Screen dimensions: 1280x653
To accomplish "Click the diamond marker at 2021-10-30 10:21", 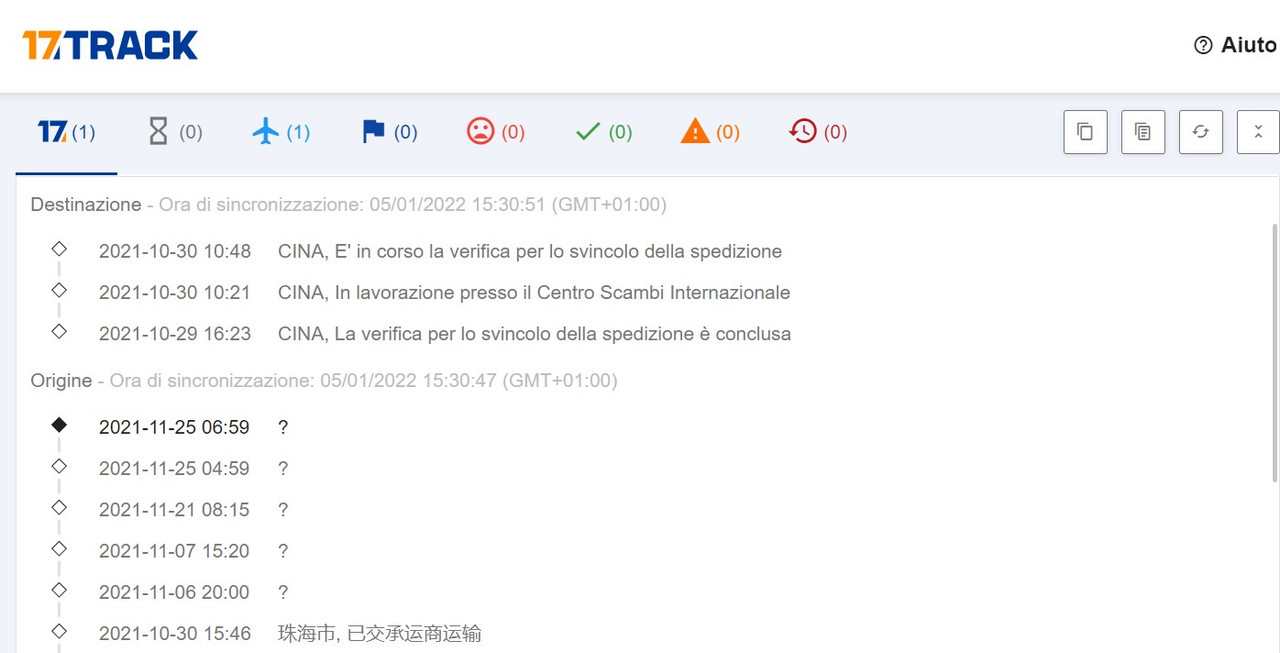I will click(x=59, y=290).
